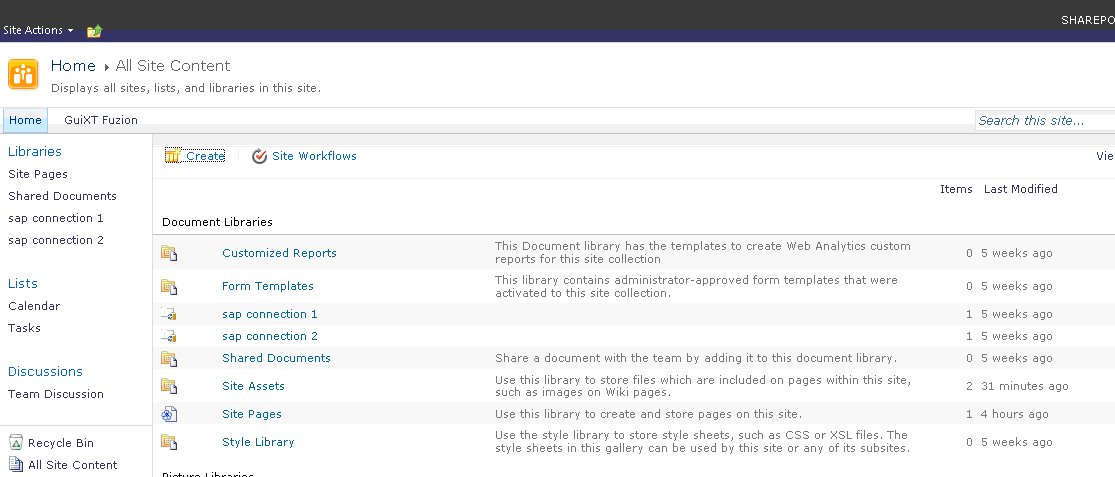Open Site Pages in Document Libraries list

tap(252, 414)
